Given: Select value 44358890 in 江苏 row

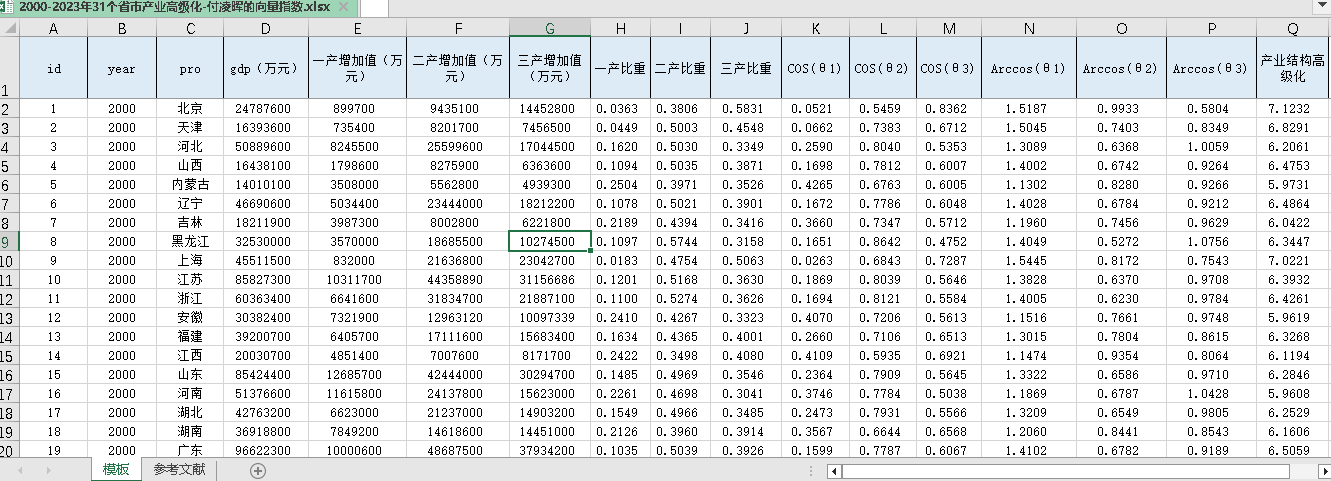Looking at the screenshot, I should click(x=457, y=279).
